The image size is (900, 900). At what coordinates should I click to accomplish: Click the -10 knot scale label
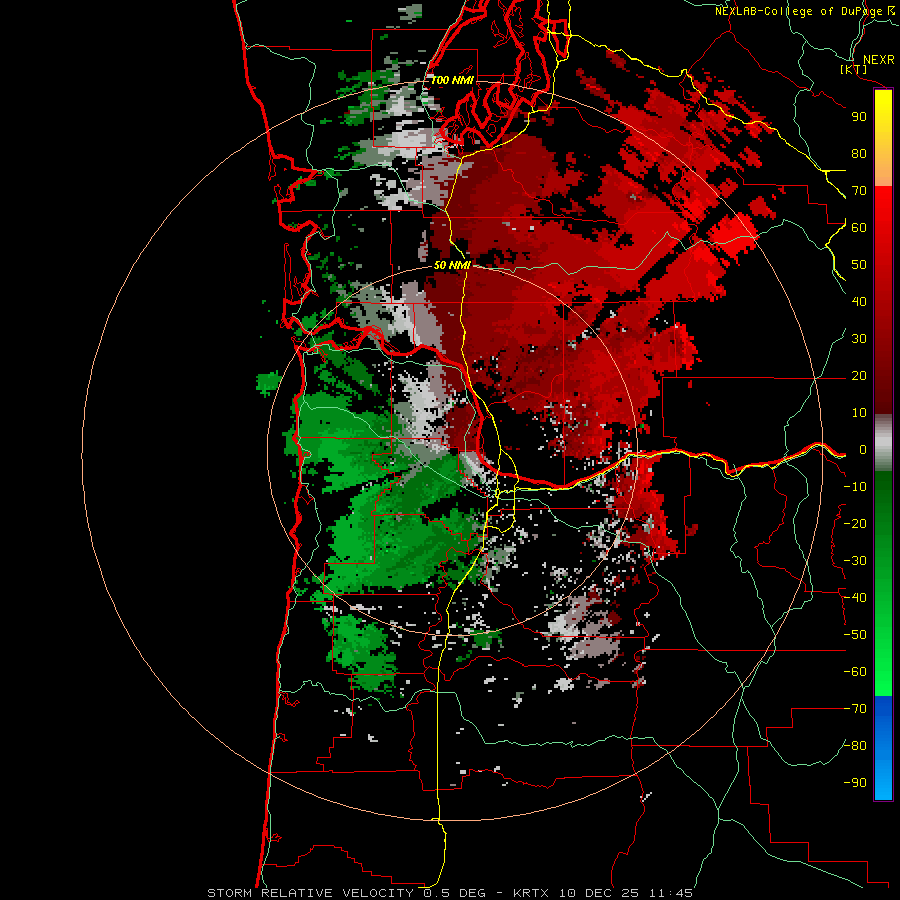(x=855, y=487)
